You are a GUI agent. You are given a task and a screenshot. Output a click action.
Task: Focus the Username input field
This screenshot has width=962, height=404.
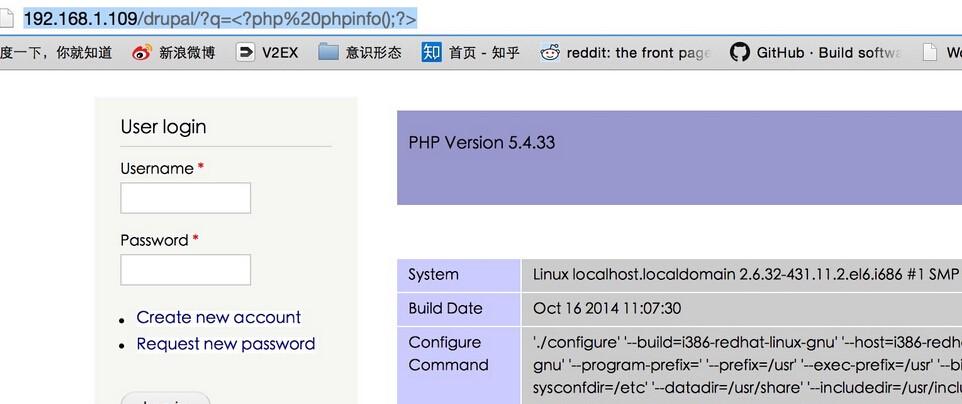coord(185,198)
